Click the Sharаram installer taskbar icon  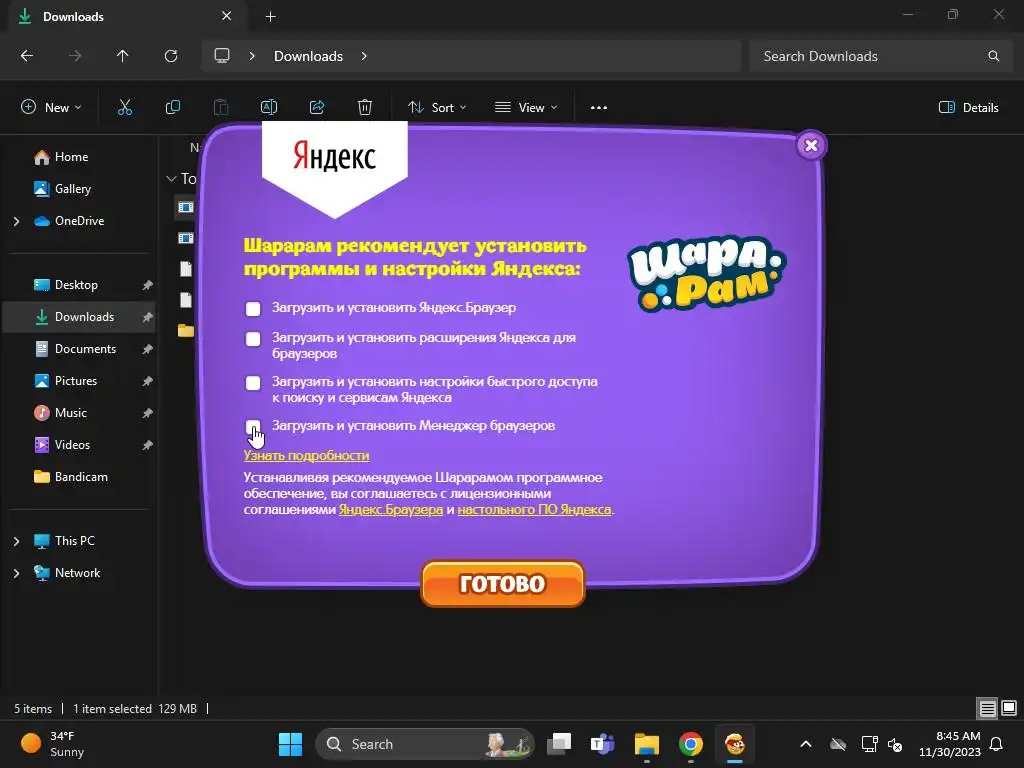tap(735, 744)
